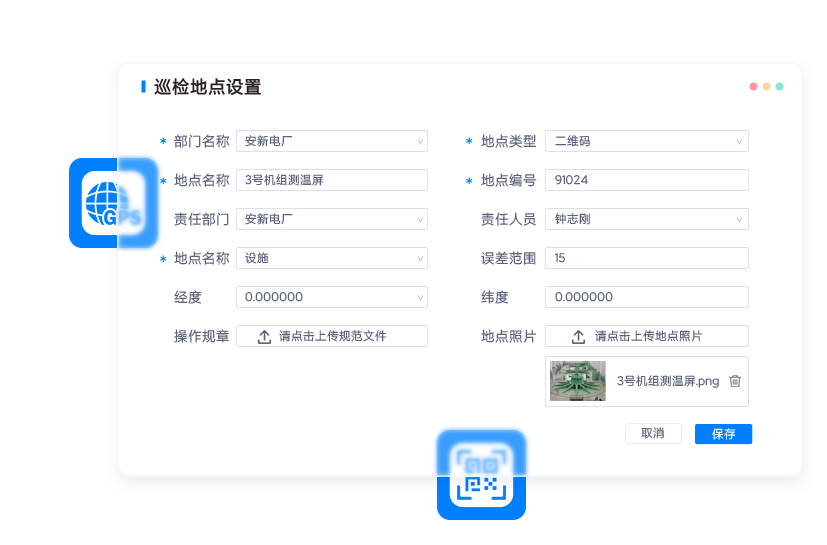Click the blue 保存 button
This screenshot has height=545, width=827.
click(723, 434)
